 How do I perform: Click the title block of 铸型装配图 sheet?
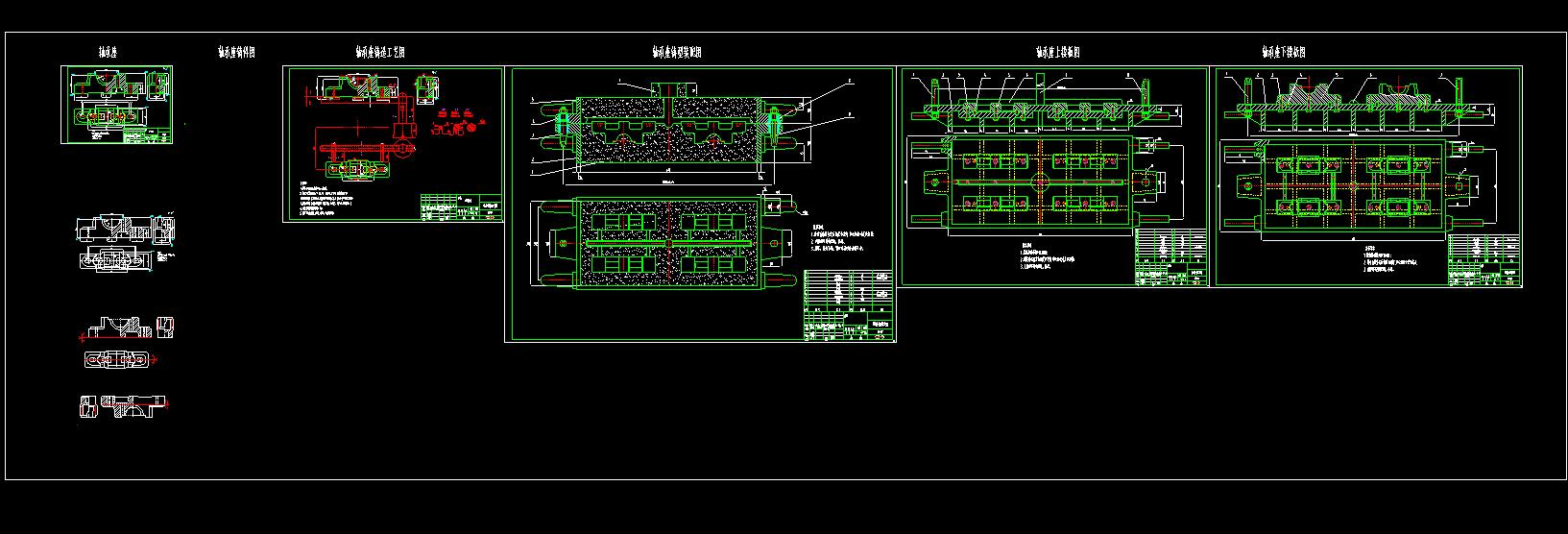[x=849, y=304]
